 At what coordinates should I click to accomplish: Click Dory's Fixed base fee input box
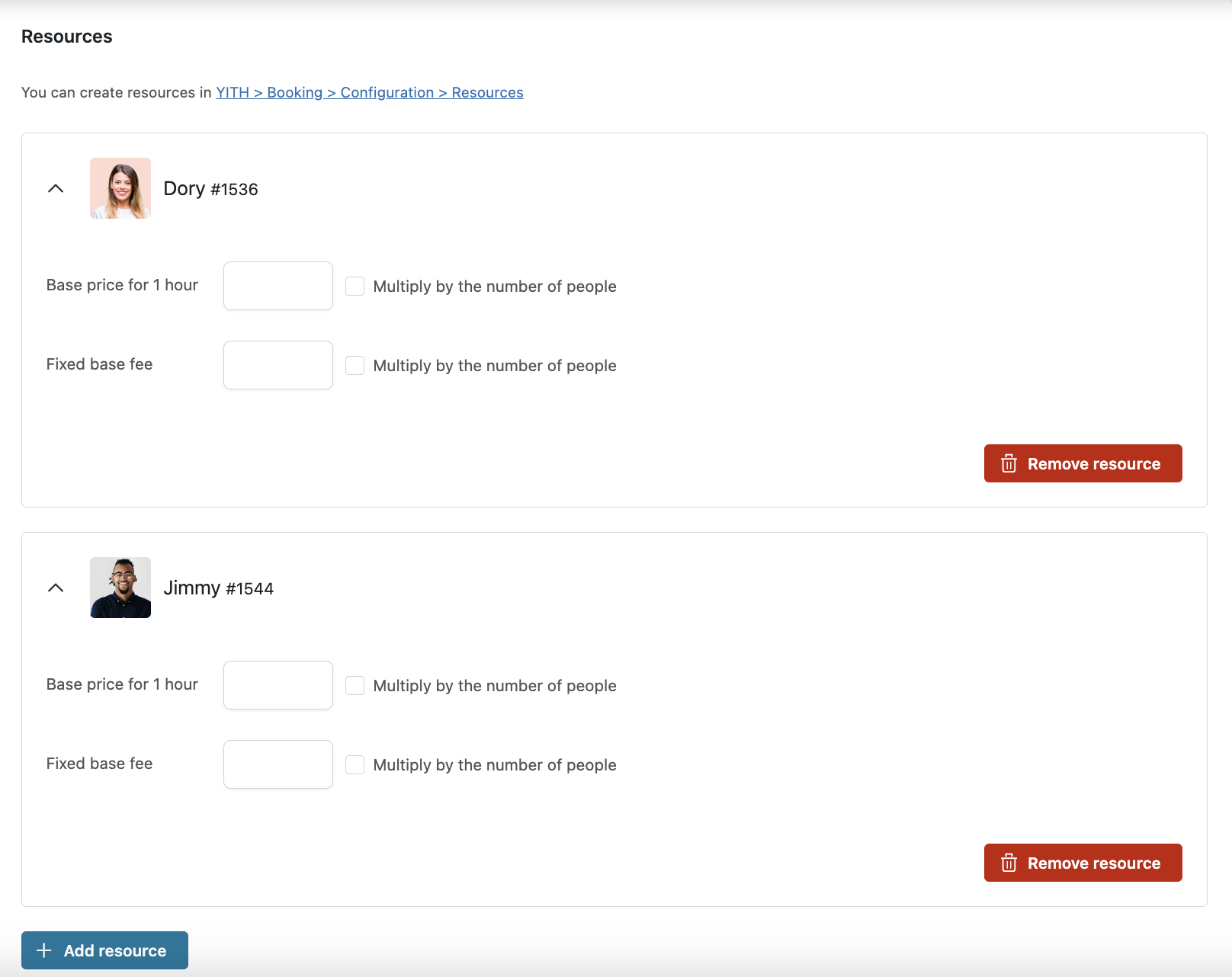[278, 365]
